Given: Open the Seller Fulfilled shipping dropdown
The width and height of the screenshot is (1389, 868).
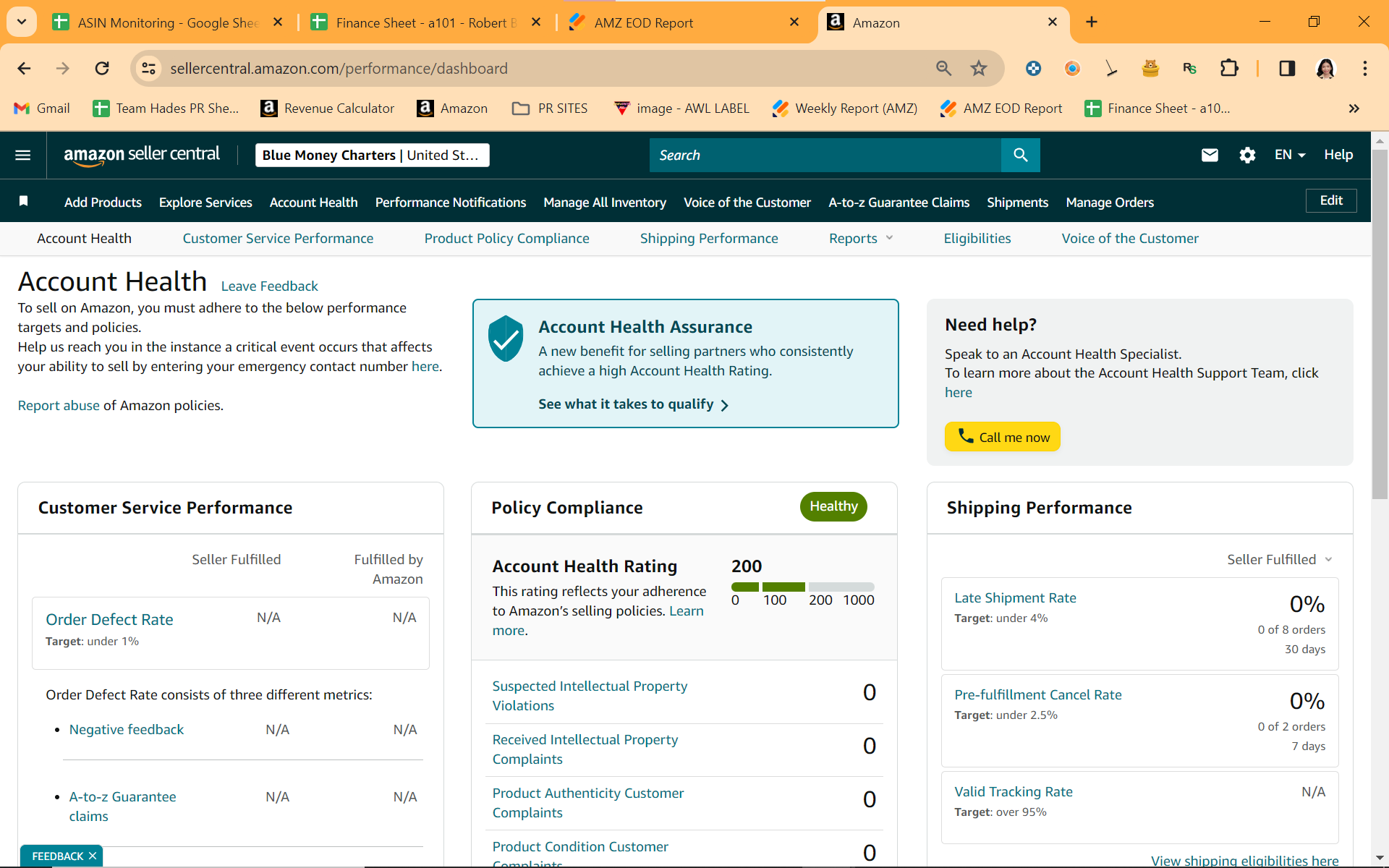Looking at the screenshot, I should point(1279,559).
